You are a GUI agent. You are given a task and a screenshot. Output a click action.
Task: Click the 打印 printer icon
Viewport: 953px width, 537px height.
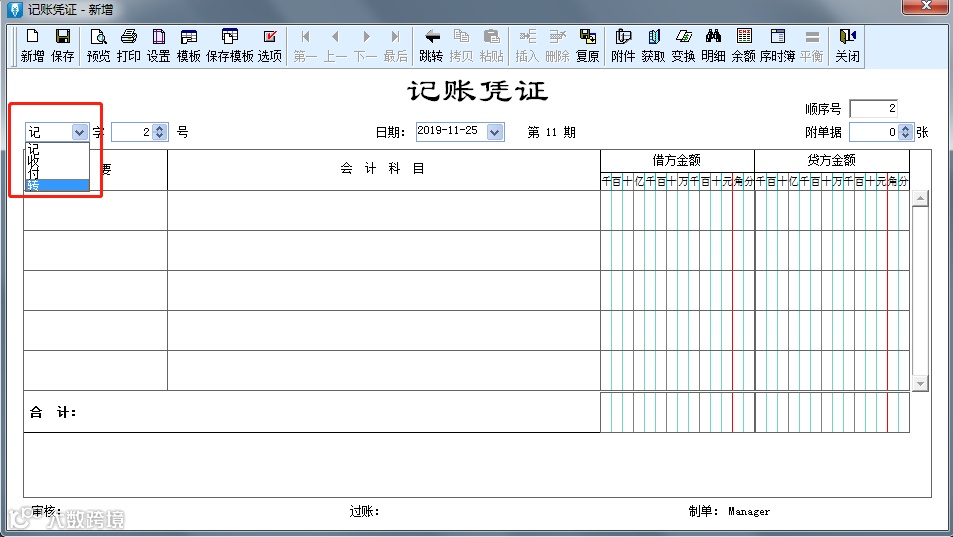[x=128, y=46]
